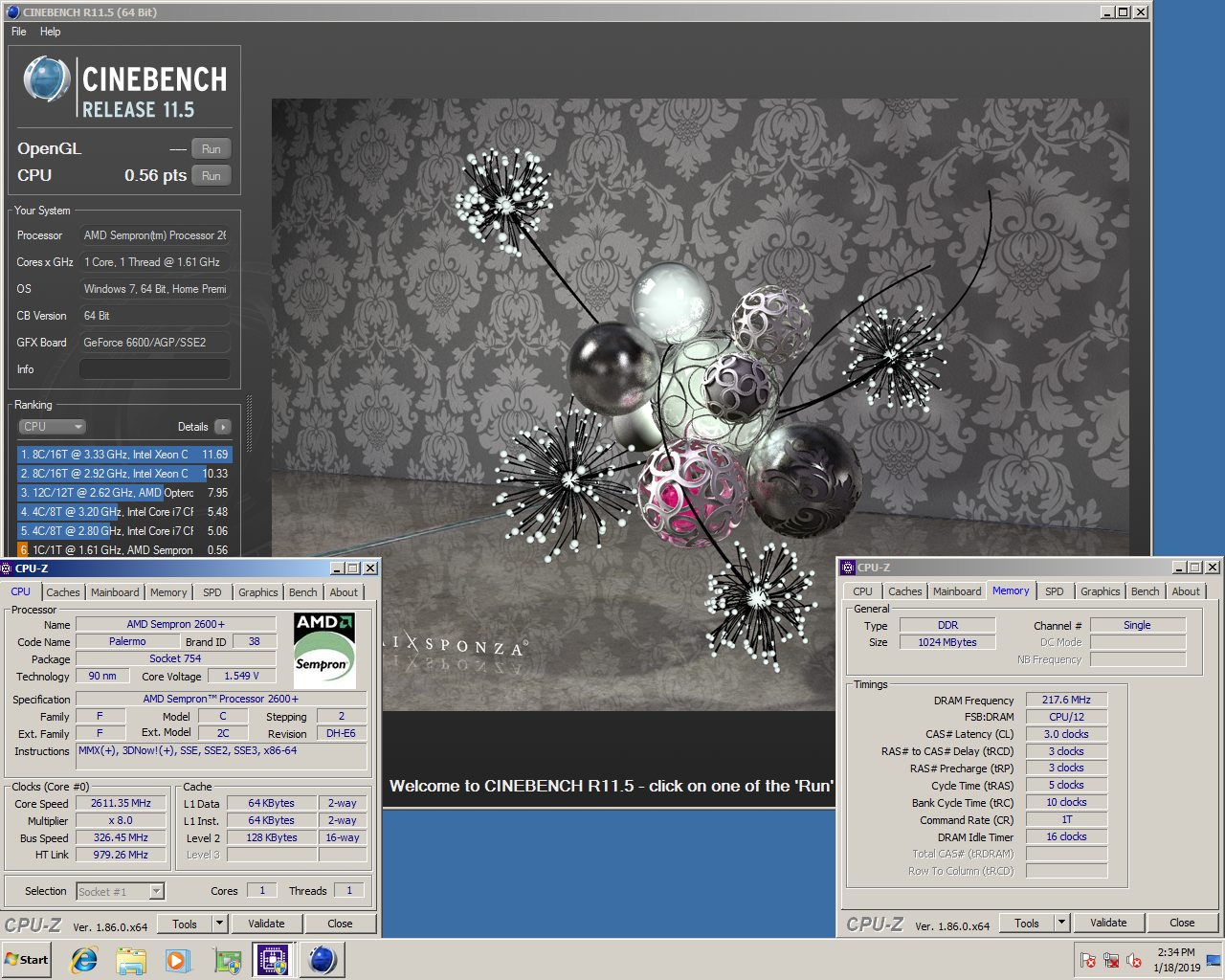The image size is (1225, 980).
Task: Open Bench tab in right CPU-Z window
Action: [x=1146, y=591]
